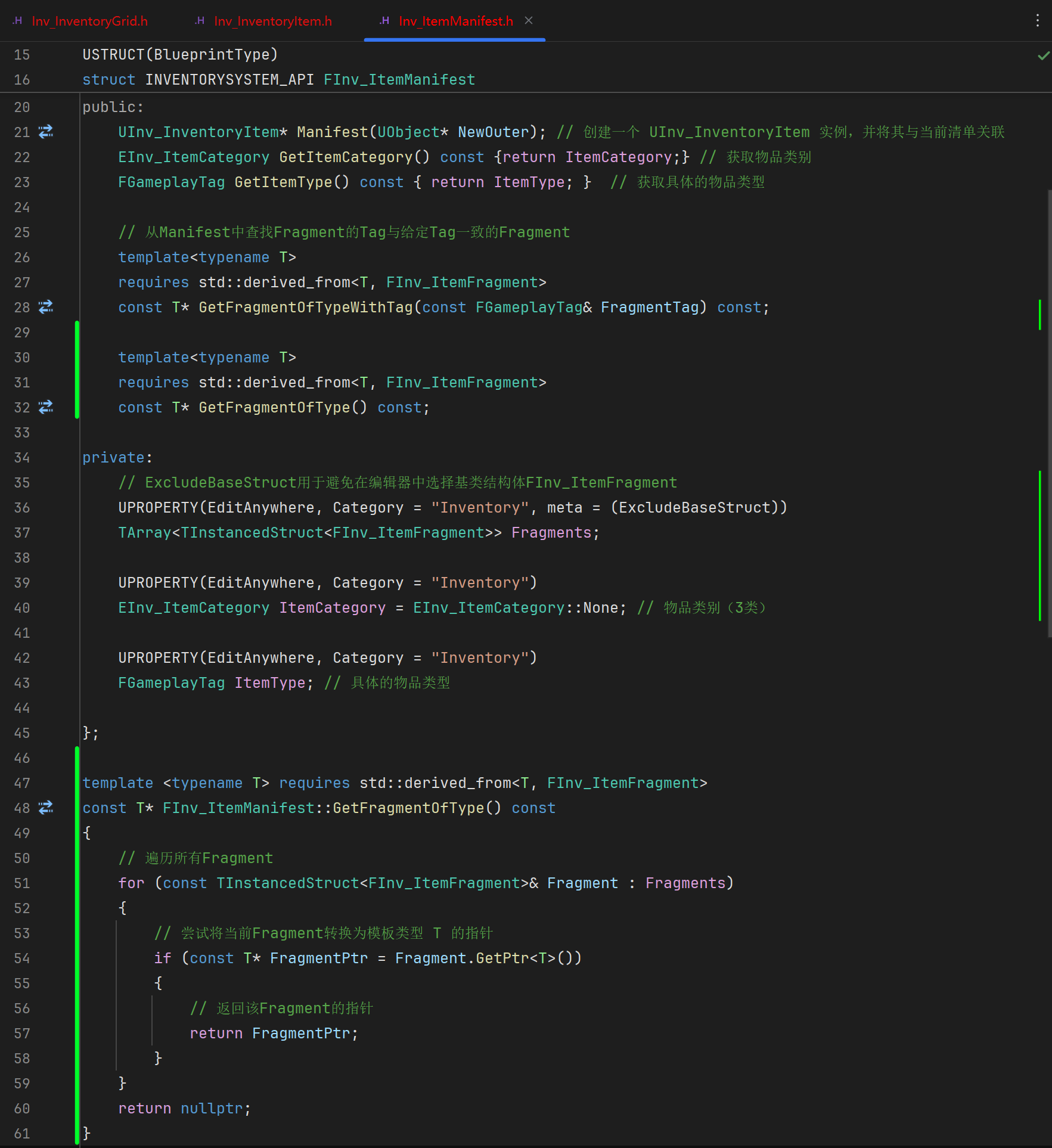The height and width of the screenshot is (1148, 1052).
Task: Click the green change marker beside line 55
Action: [77, 945]
